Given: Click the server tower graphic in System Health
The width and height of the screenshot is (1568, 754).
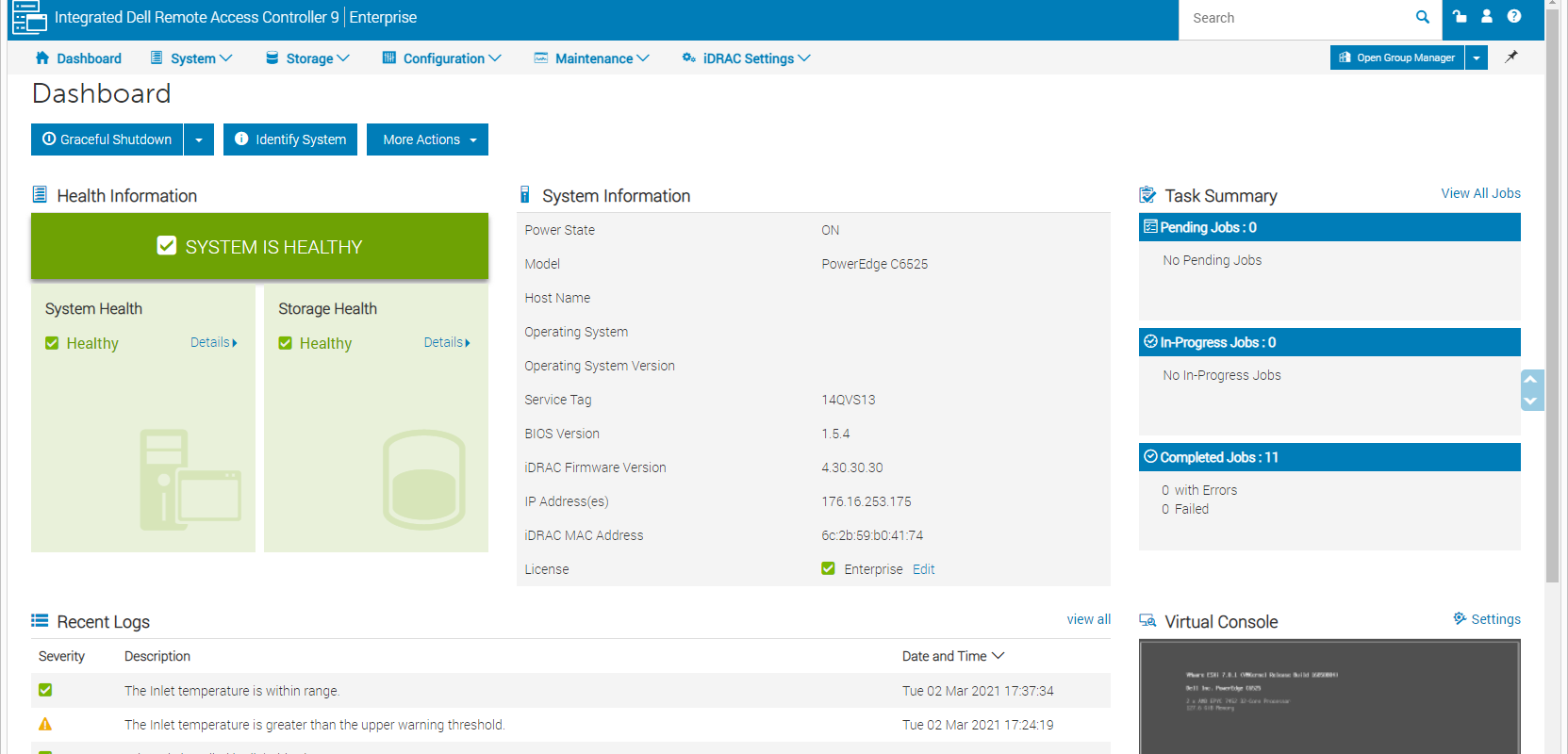Looking at the screenshot, I should click(x=190, y=479).
